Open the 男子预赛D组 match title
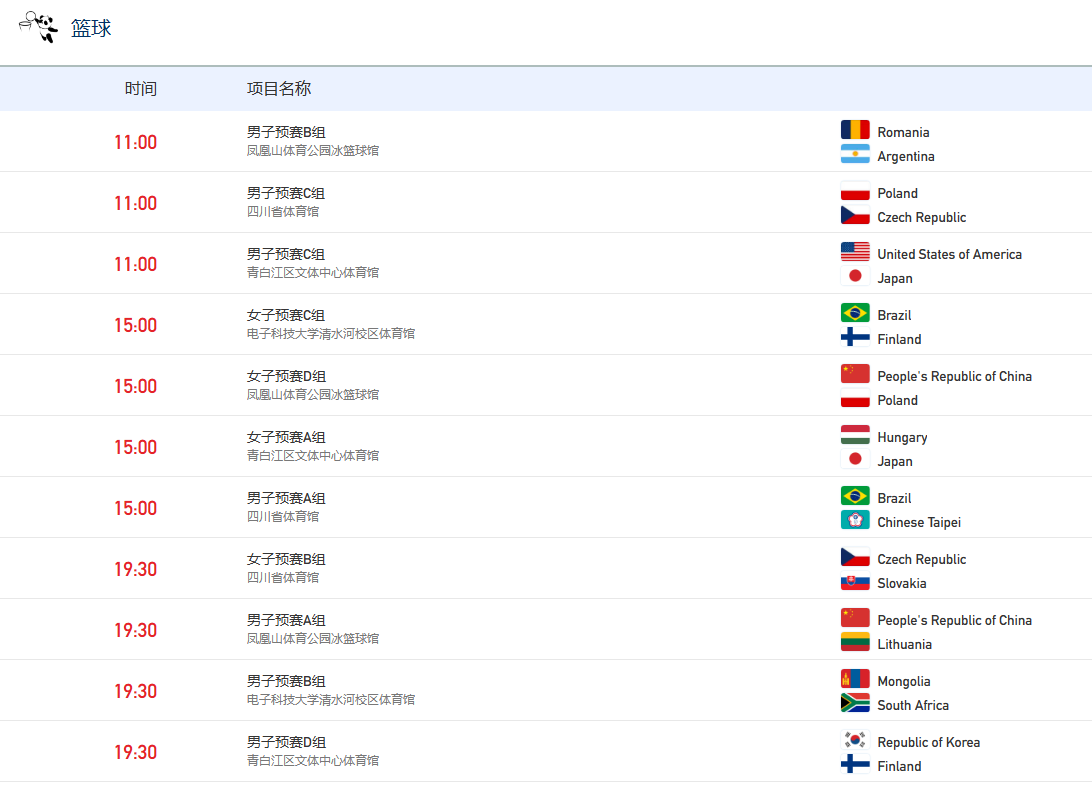The width and height of the screenshot is (1092, 786). pyautogui.click(x=286, y=742)
